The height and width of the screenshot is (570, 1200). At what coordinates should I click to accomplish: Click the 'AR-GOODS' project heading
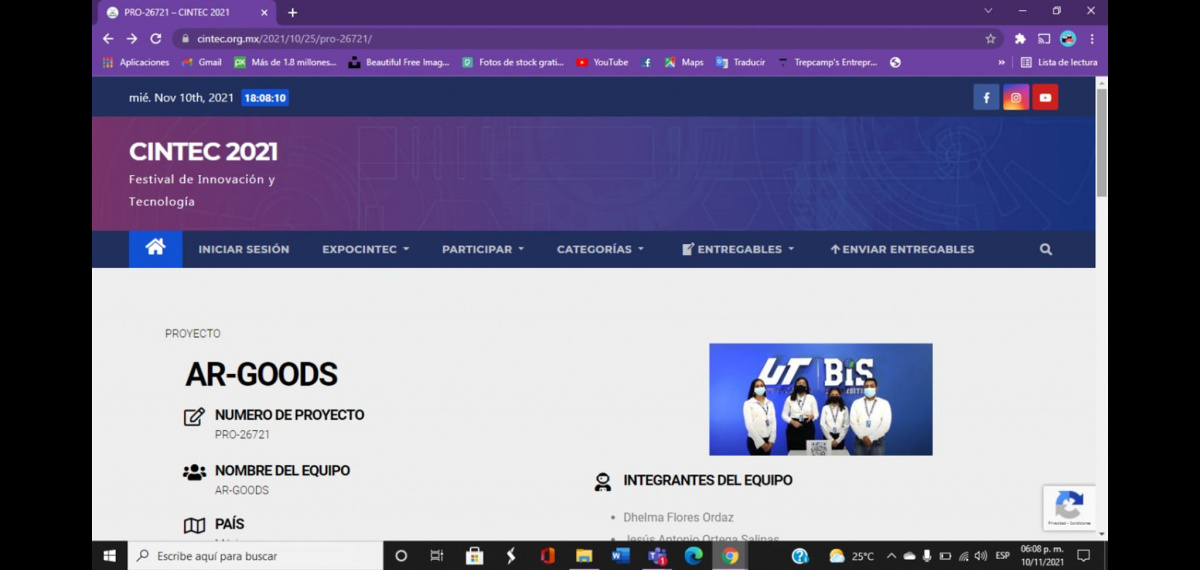(261, 375)
